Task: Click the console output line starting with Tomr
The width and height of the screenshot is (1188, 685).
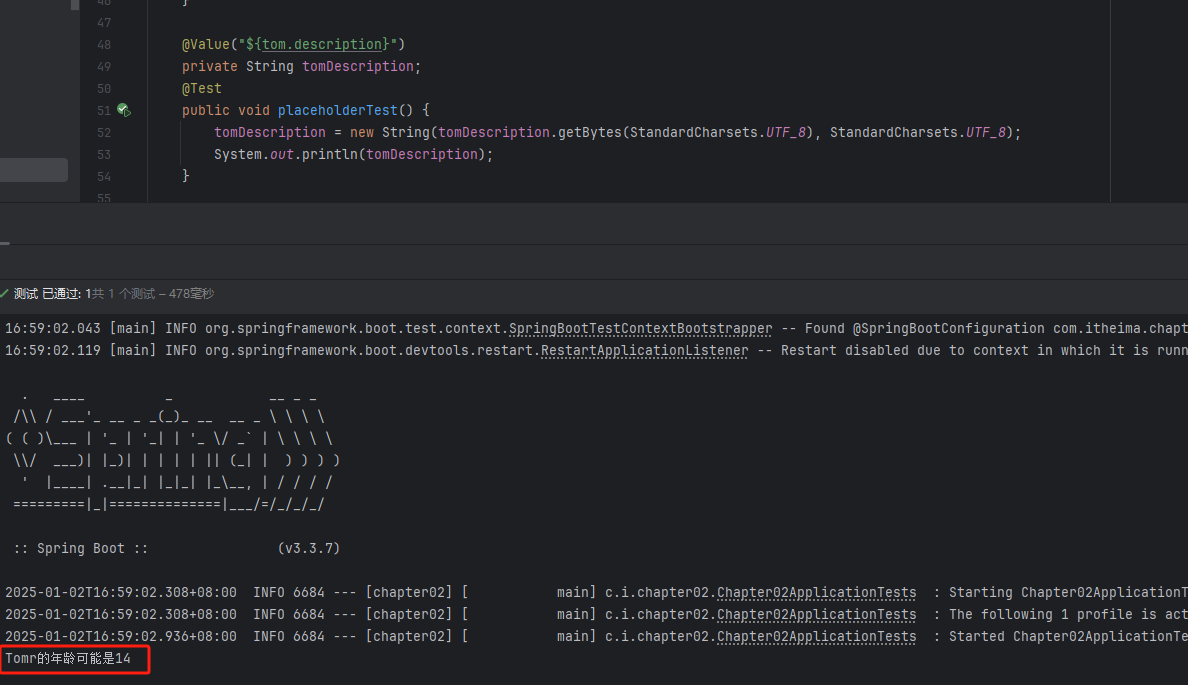Action: pyautogui.click(x=68, y=658)
